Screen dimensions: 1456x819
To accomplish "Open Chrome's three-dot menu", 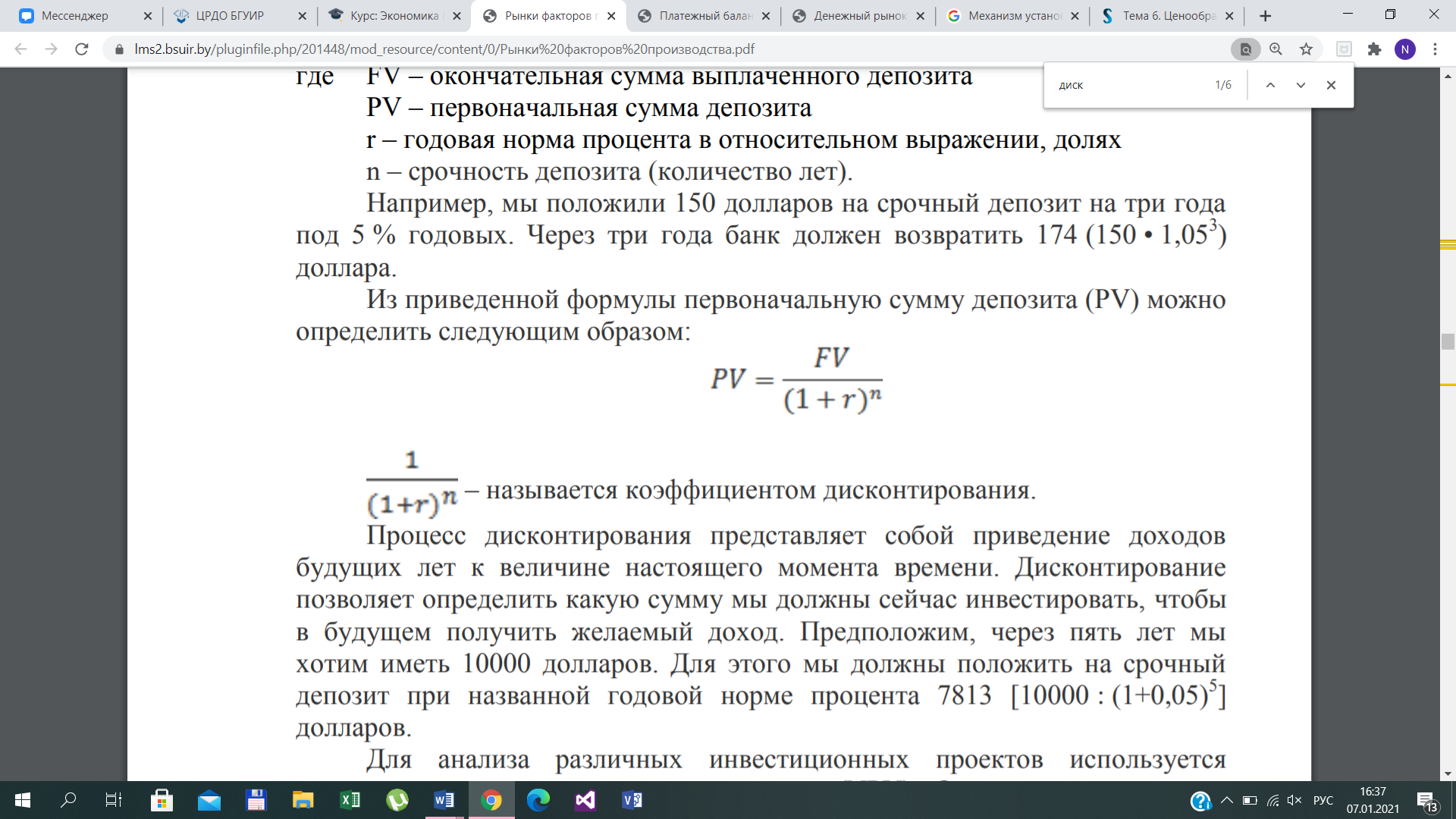I will pos(1435,49).
